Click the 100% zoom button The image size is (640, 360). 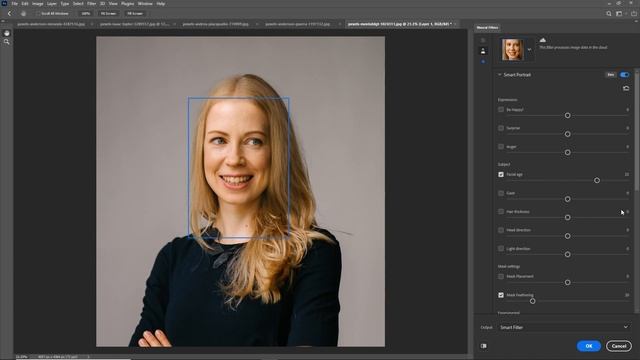click(x=86, y=13)
